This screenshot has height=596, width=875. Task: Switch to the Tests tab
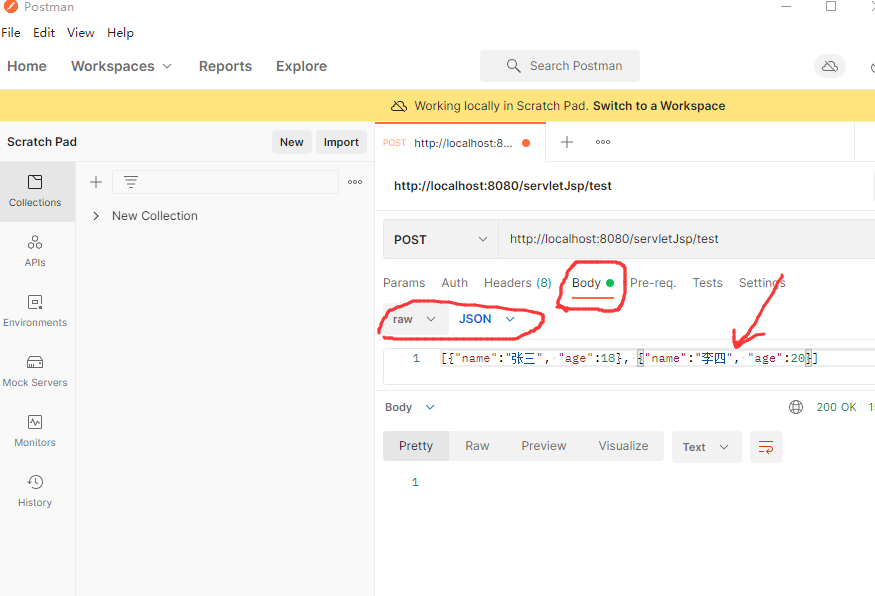pos(708,283)
